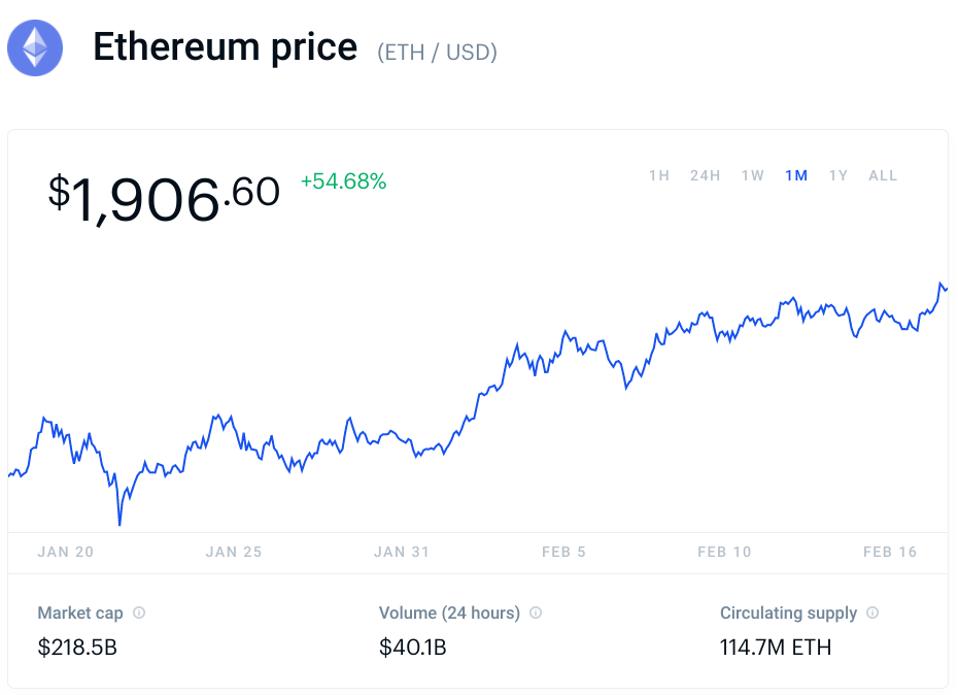Show the ALL time price history
This screenshot has height=695, width=958.
tap(883, 176)
